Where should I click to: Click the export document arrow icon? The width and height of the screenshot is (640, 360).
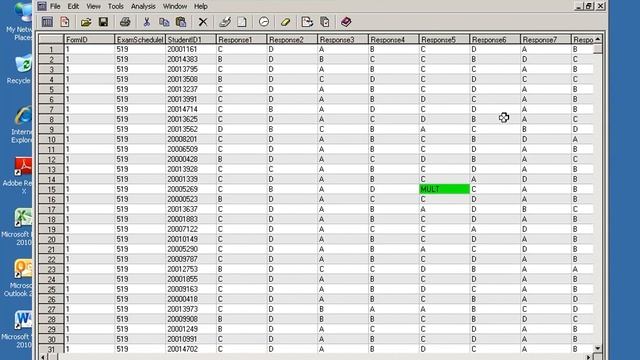click(x=307, y=22)
